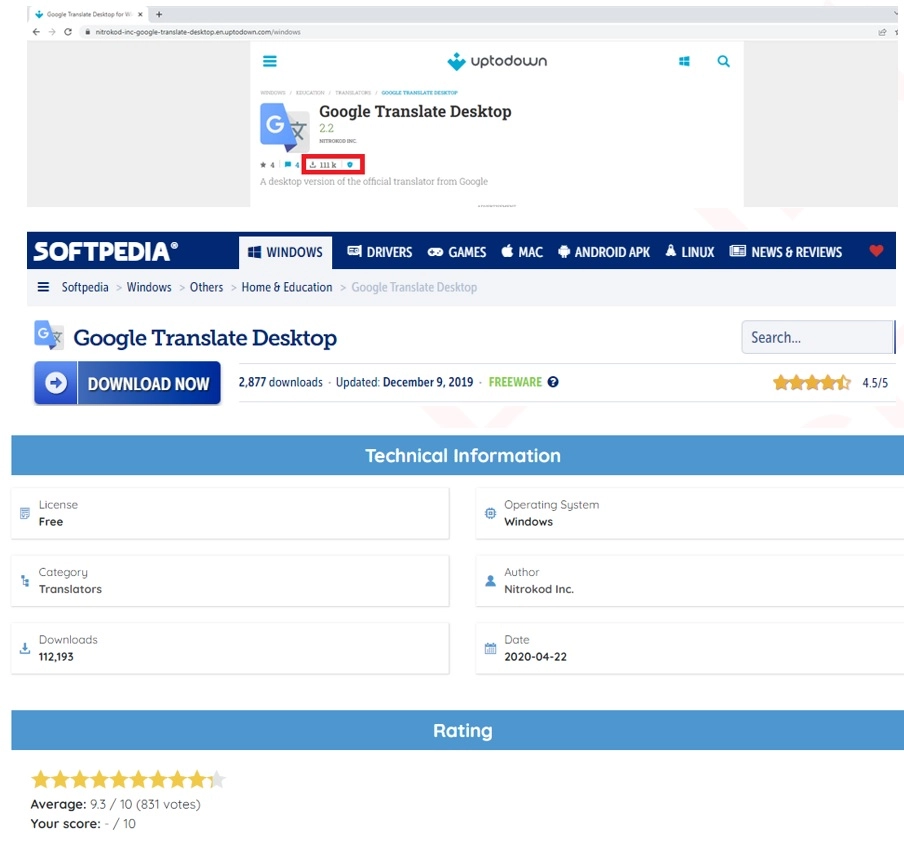
Task: Reload the browser page
Action: (x=68, y=32)
